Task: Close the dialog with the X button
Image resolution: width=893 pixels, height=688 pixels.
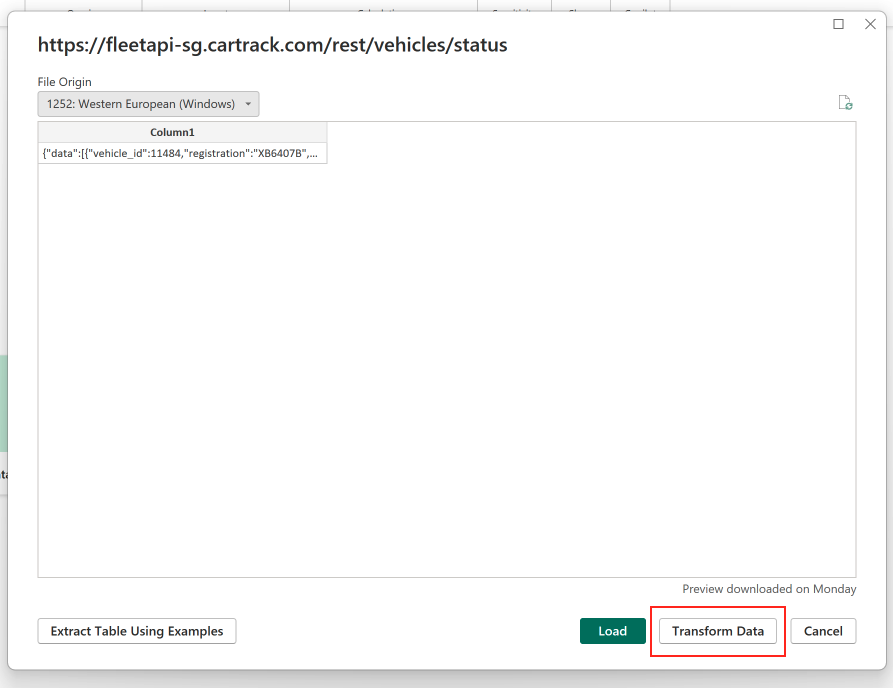Action: 869,24
